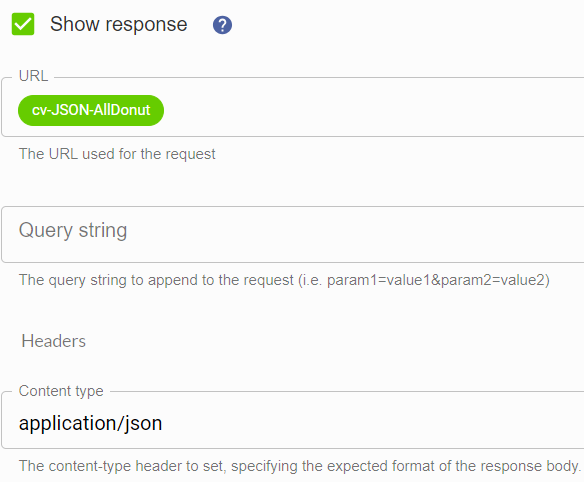Click the Query string placeholder text
This screenshot has height=482, width=584.
(x=73, y=230)
